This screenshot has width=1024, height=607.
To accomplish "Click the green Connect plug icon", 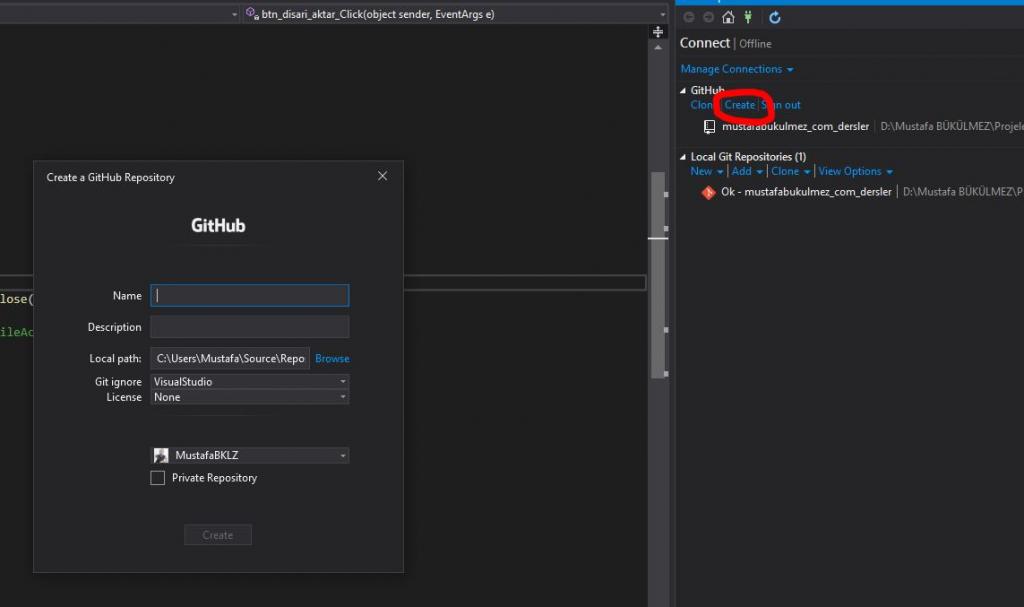I will (x=747, y=17).
